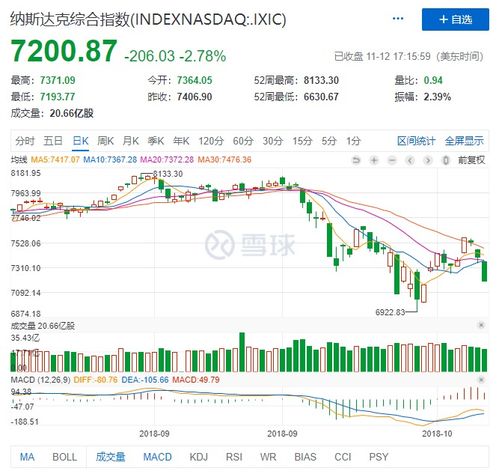Screen dimensions: 499x474
Task: Enable the RSI indicator
Action: tap(234, 457)
